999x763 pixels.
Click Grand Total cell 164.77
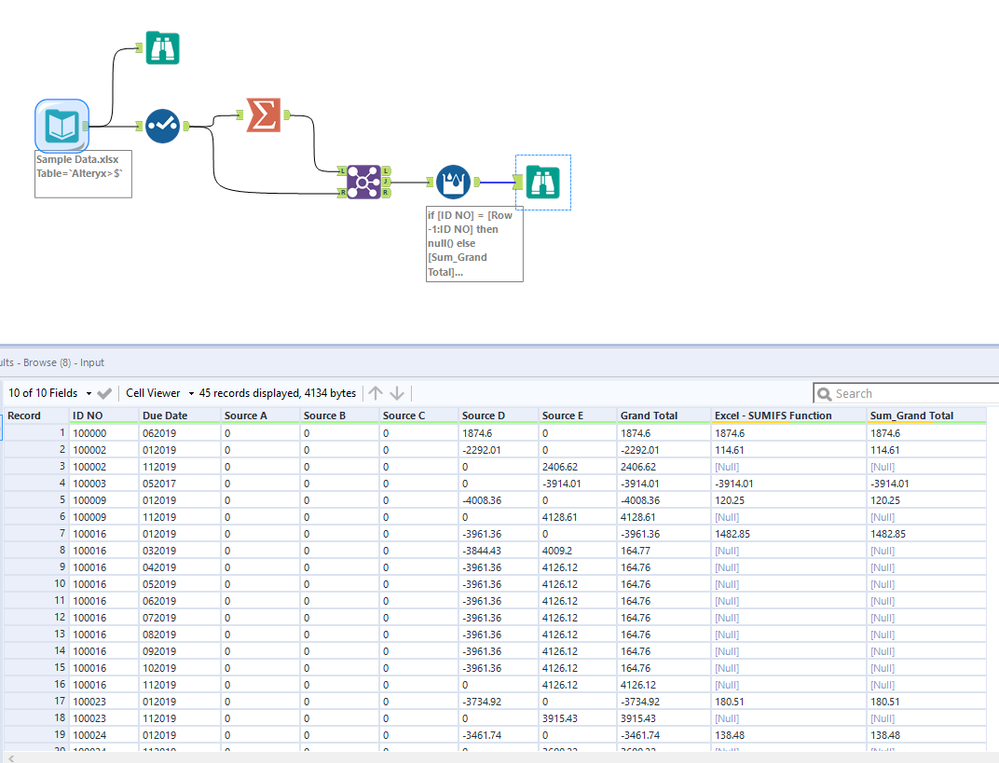pyautogui.click(x=663, y=551)
